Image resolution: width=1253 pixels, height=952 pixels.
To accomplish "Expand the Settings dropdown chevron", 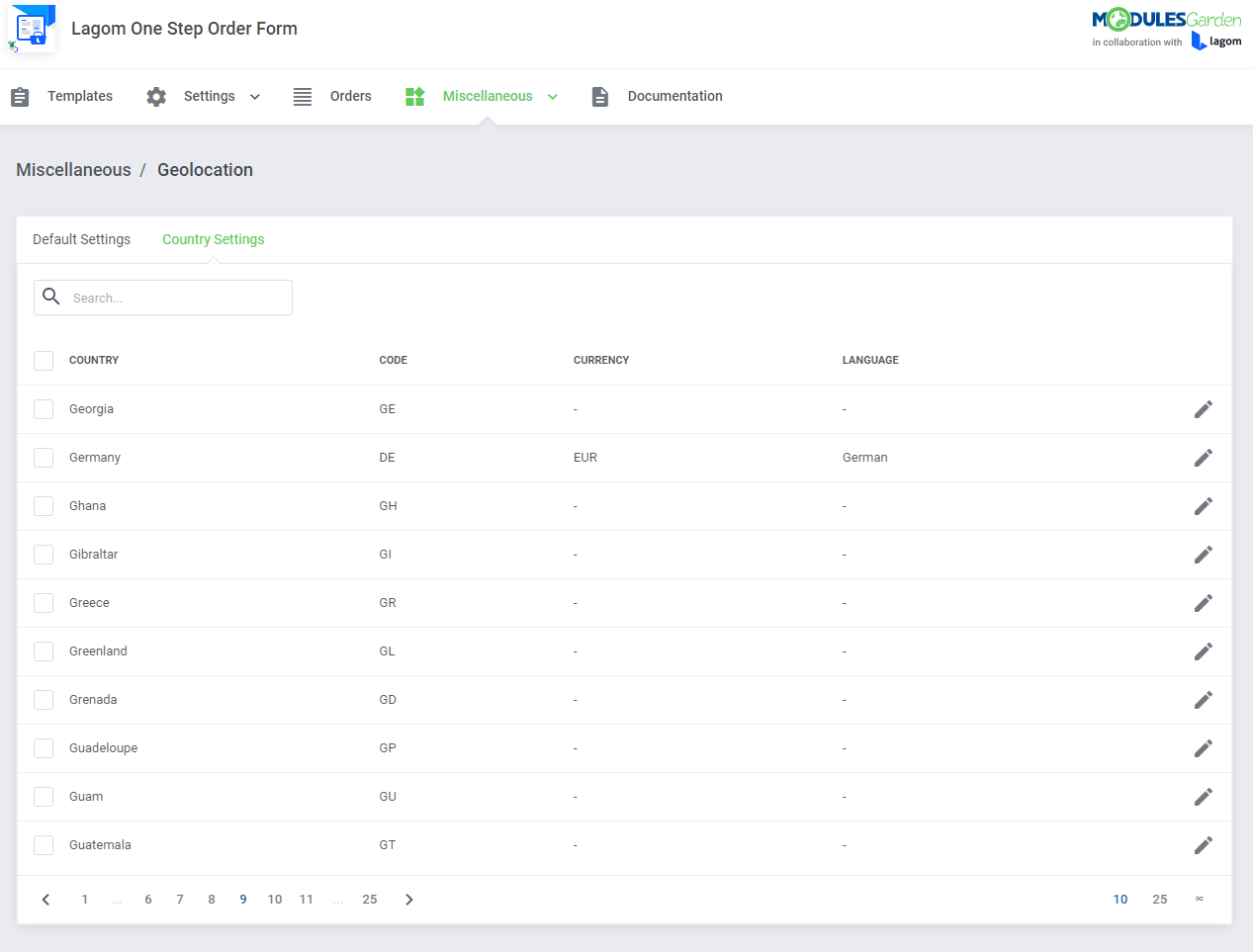I will pos(255,97).
